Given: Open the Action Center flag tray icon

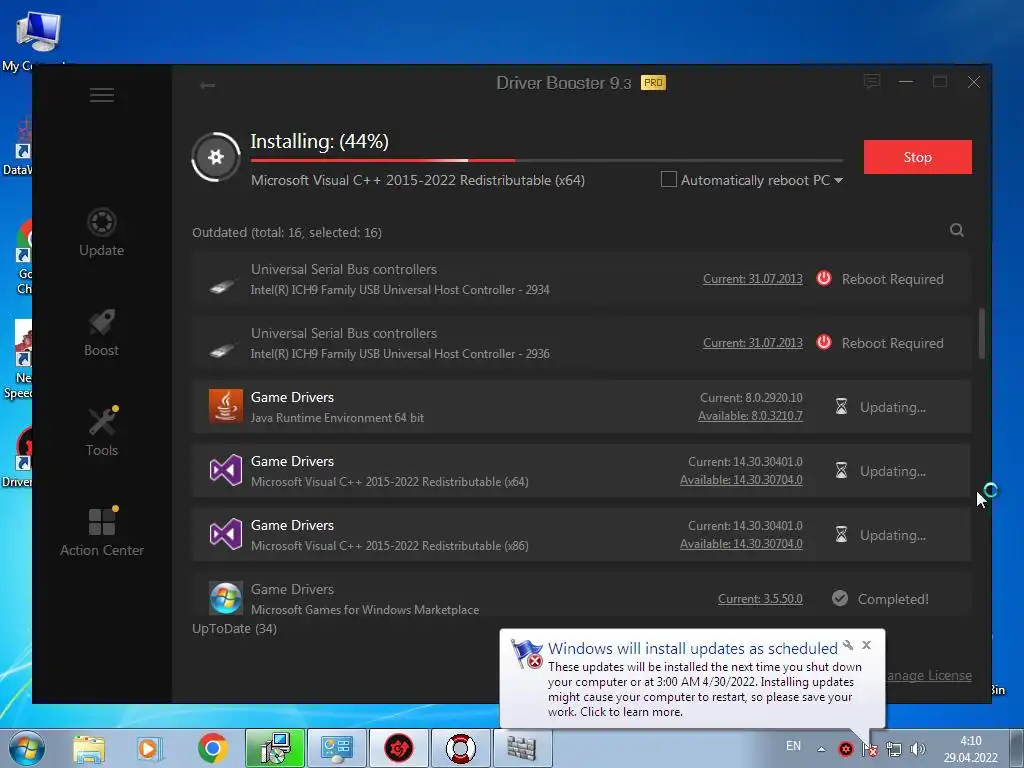Looking at the screenshot, I should tap(869, 749).
